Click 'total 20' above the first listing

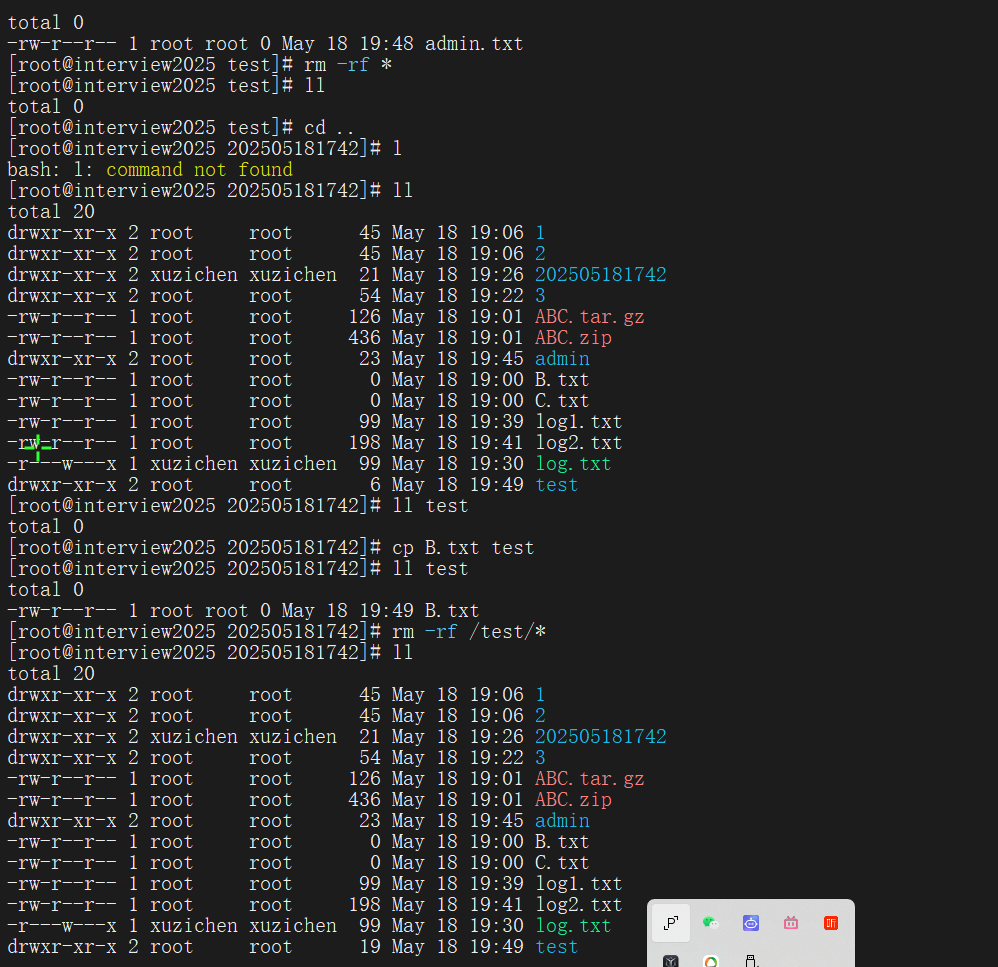pyautogui.click(x=51, y=212)
